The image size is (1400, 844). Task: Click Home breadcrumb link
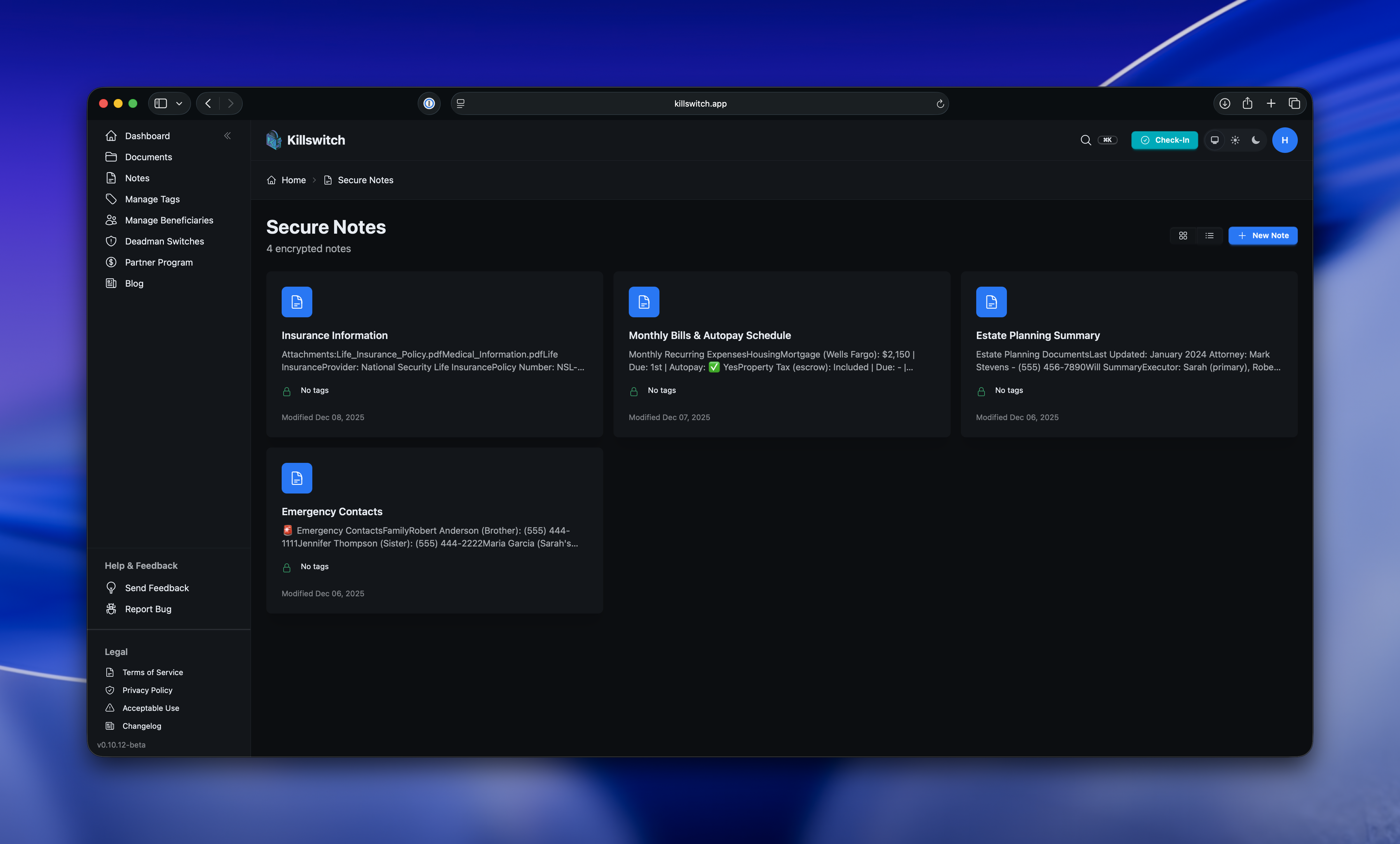[x=293, y=180]
